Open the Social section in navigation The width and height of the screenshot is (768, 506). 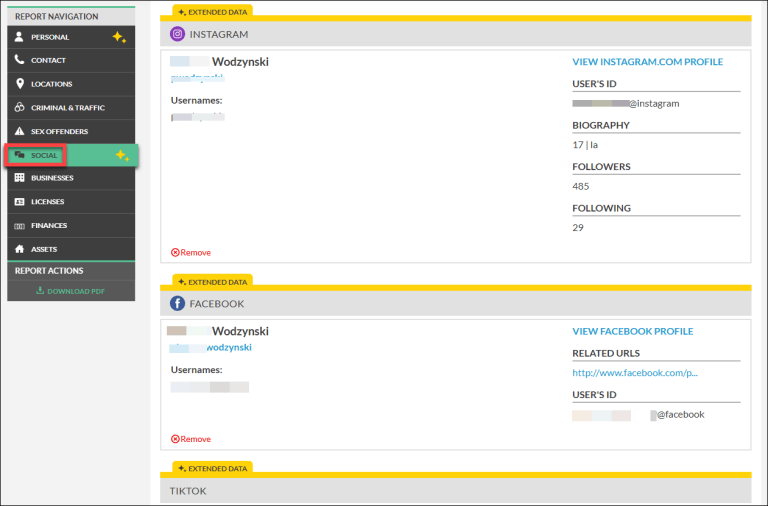(x=45, y=155)
